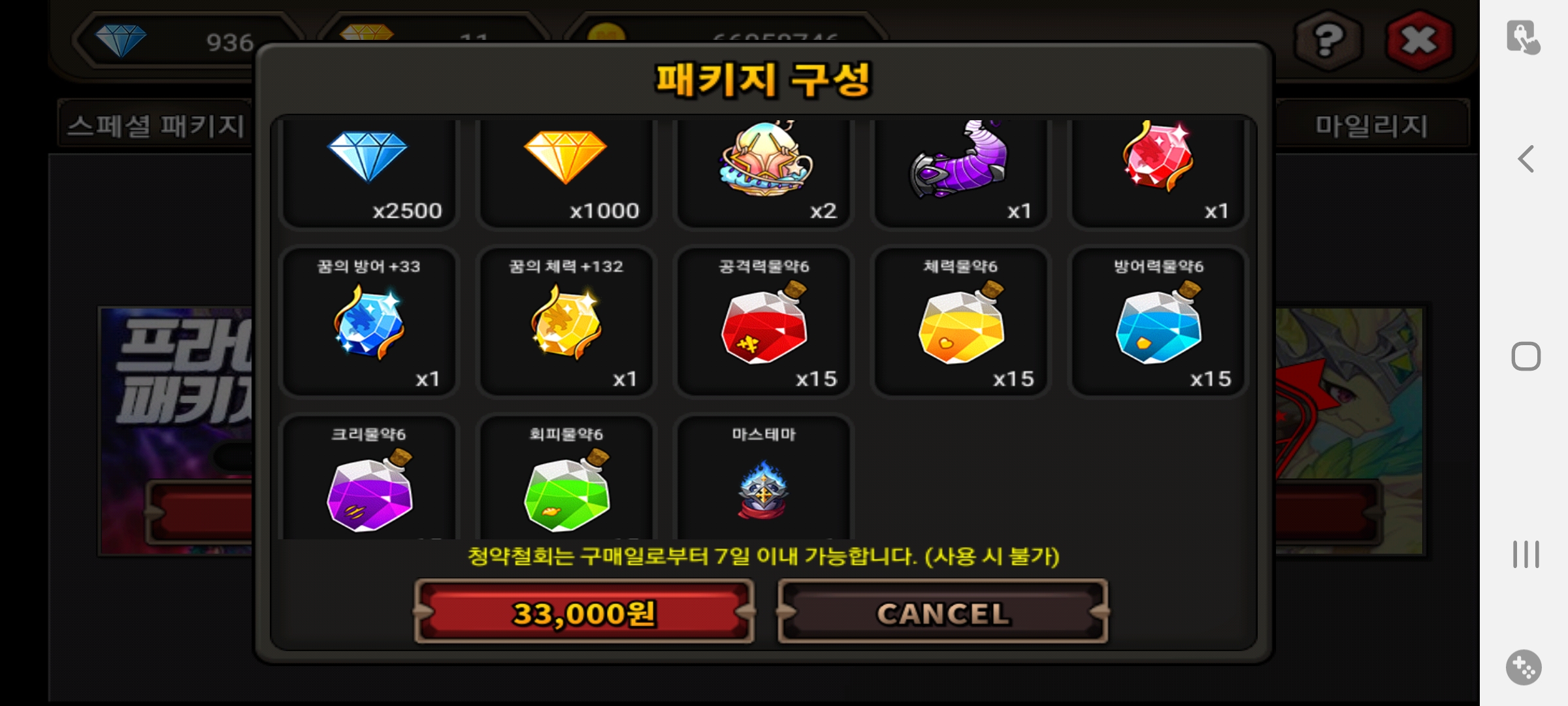Purchase package for 33,000원
Viewport: 1568px width, 706px height.
click(585, 612)
